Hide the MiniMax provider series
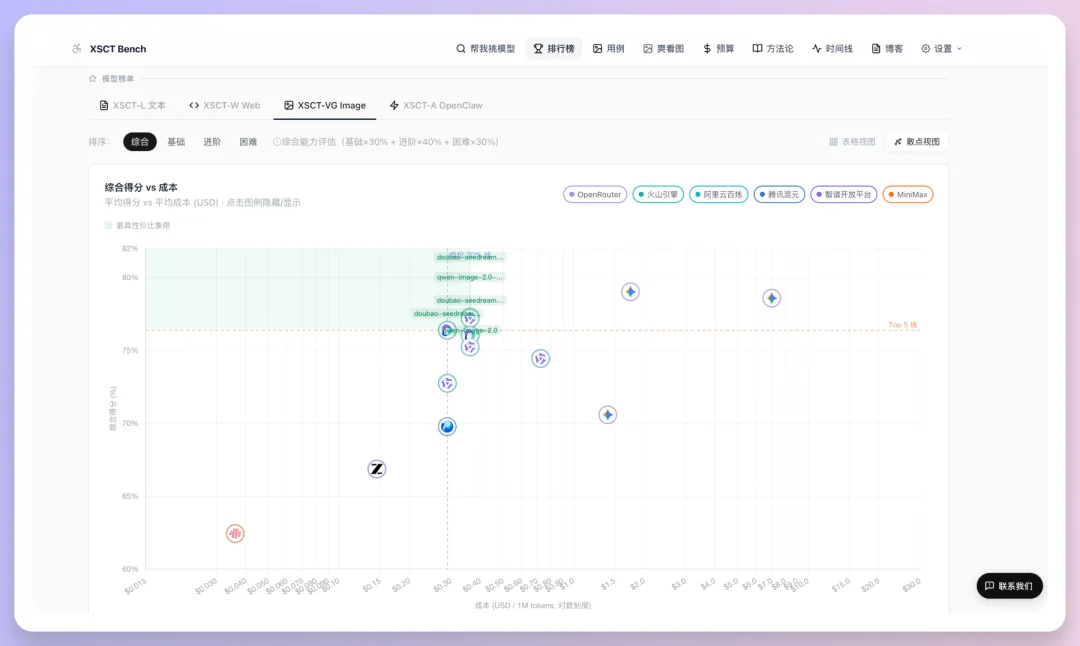Screen dimensions: 1080x646 [x=908, y=194]
